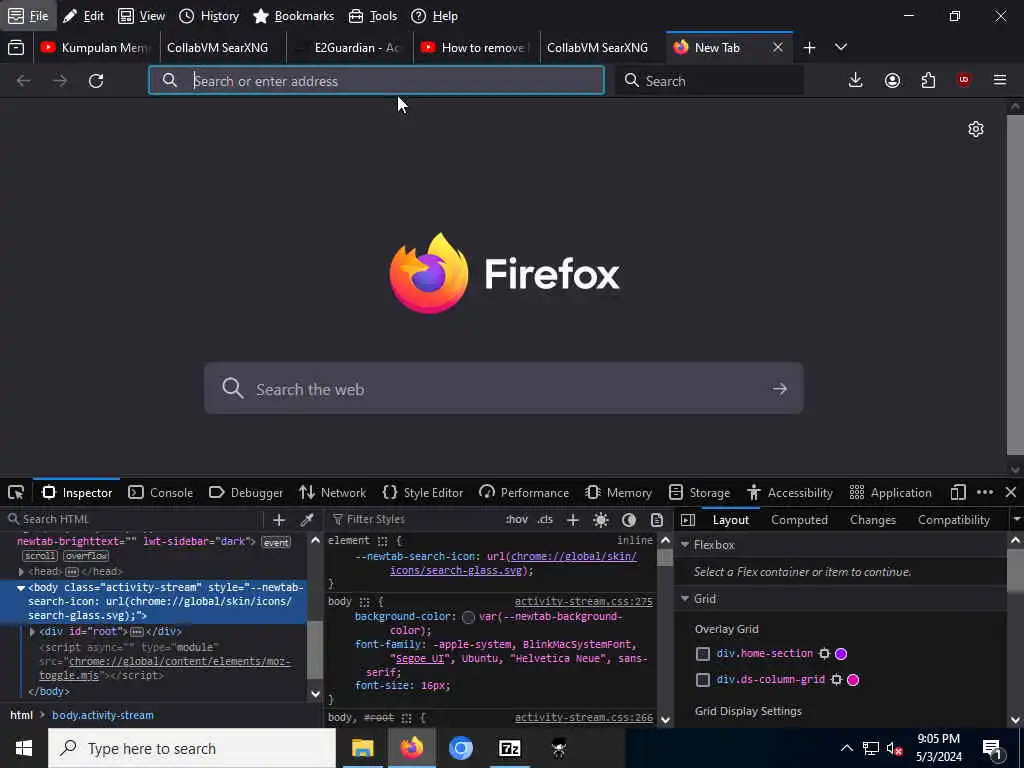
Task: Open the Style Editor tab
Action: click(423, 492)
